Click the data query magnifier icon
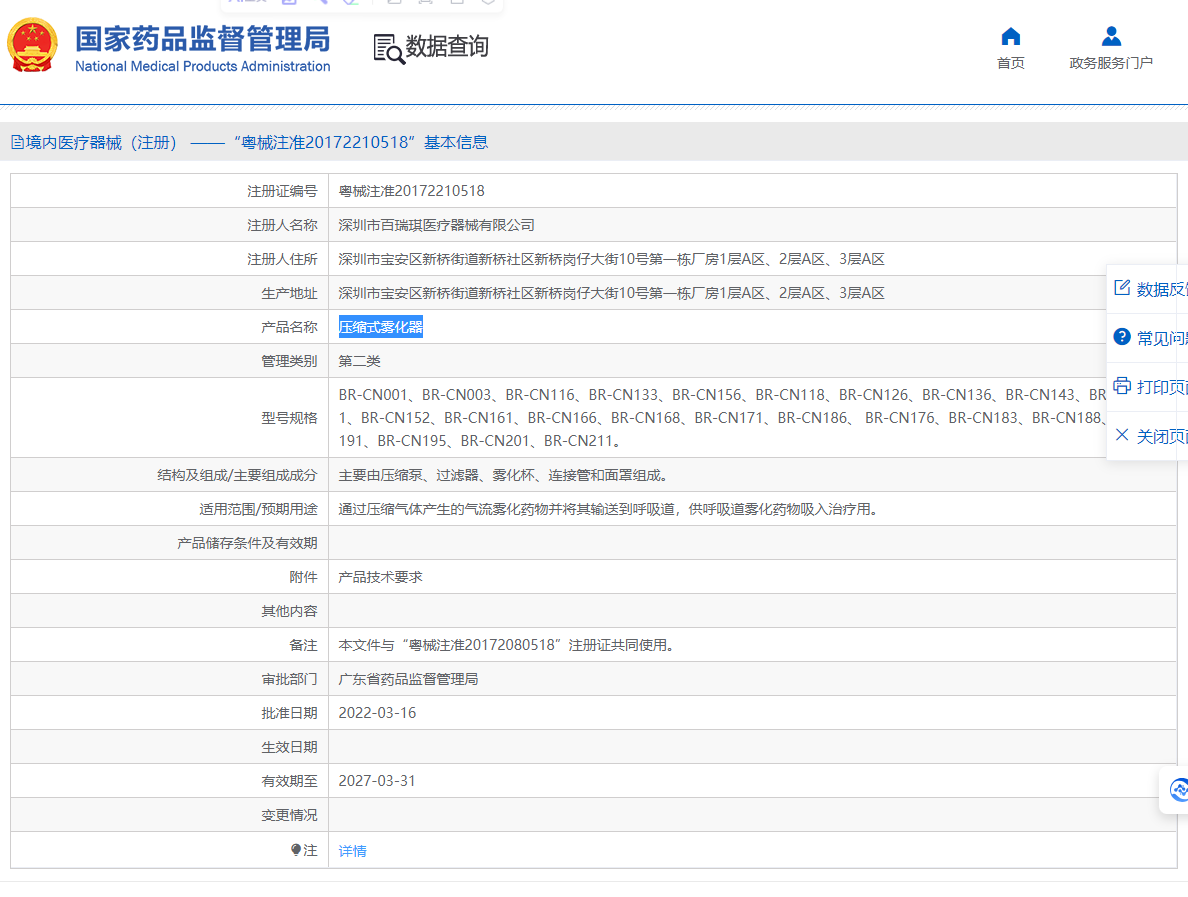The image size is (1188, 897). click(388, 48)
